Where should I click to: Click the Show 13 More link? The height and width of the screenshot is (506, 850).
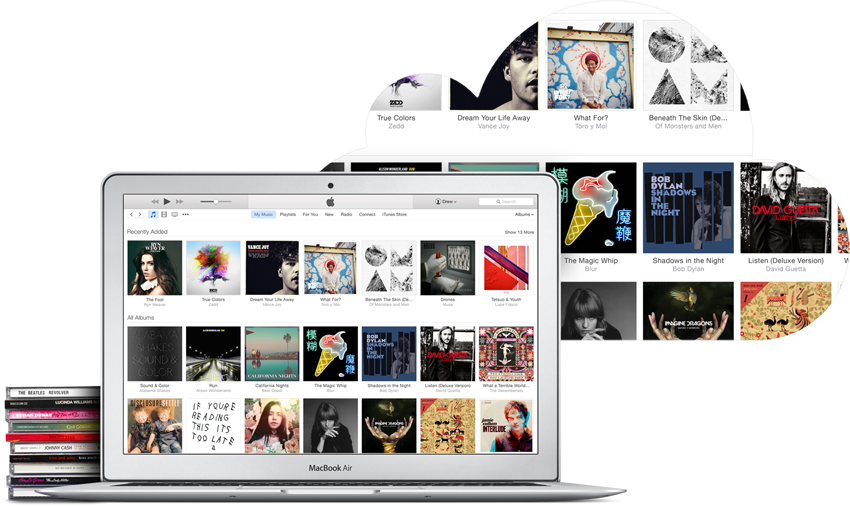coord(519,232)
